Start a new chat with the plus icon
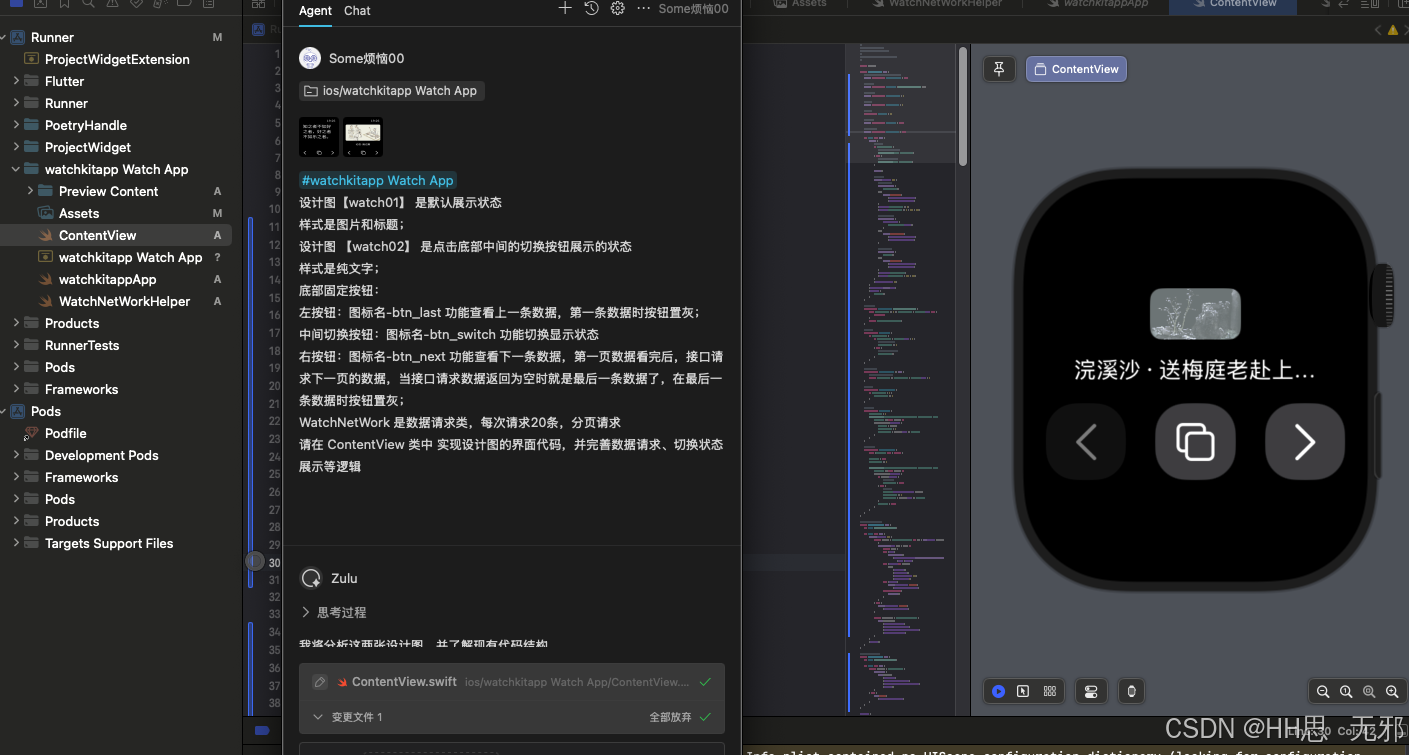The image size is (1409, 755). point(565,8)
